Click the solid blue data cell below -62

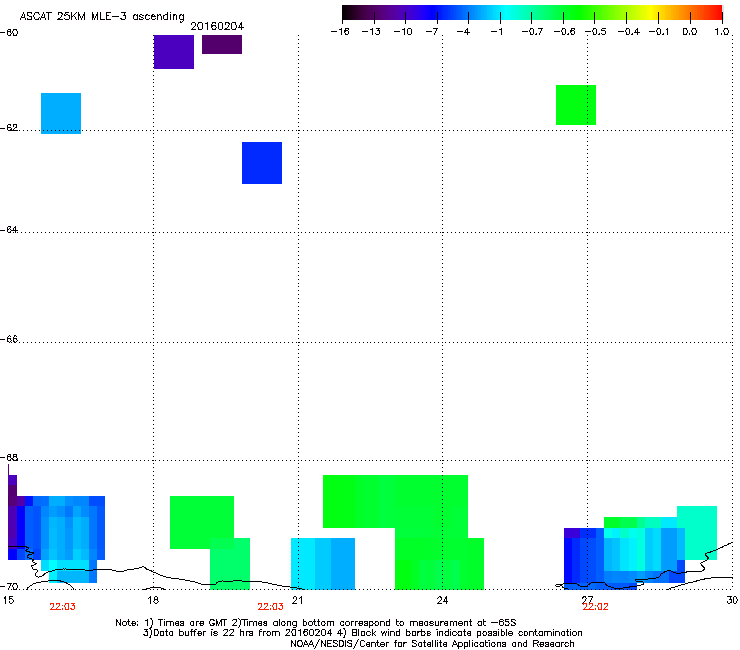262,163
